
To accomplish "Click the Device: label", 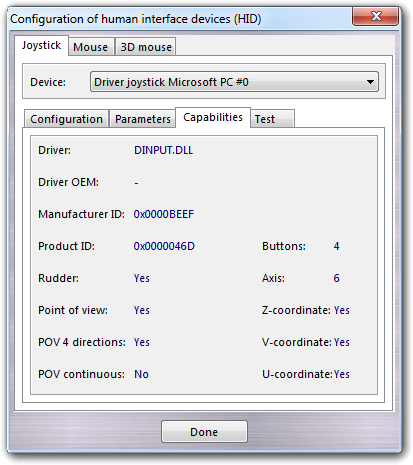I will [x=48, y=82].
